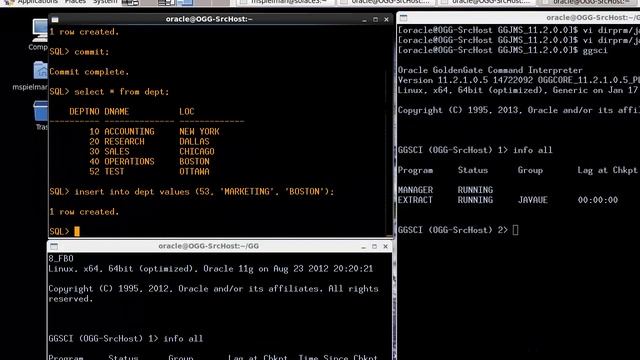The width and height of the screenshot is (640, 360).
Task: Close the oracle@OGG-SrcHost:~/GG terminal
Action: pyautogui.click(x=385, y=247)
